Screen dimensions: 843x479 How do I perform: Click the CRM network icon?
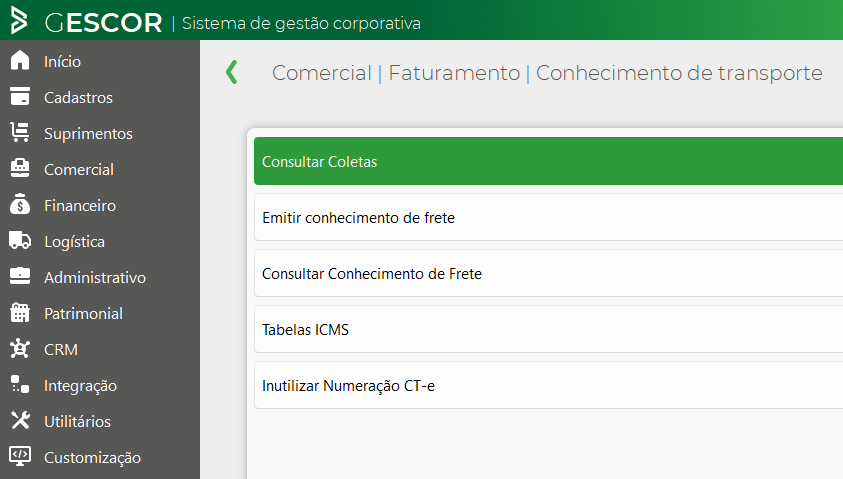20,348
